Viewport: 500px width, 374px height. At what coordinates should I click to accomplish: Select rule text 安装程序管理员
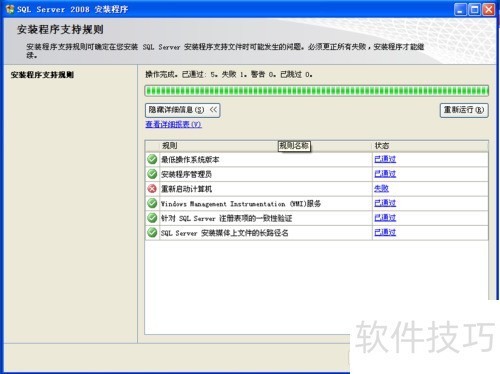click(x=186, y=174)
